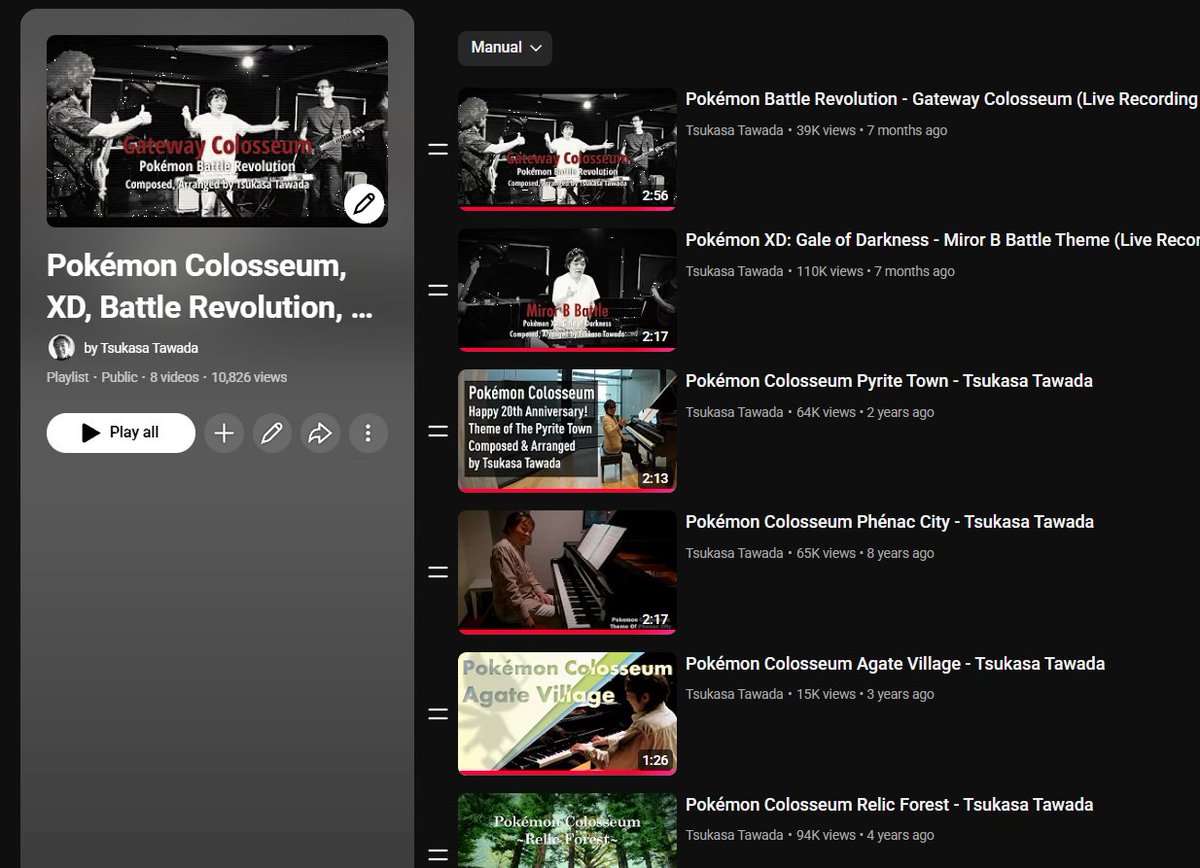Screen dimensions: 1200x868
Task: Click the '8 videos · 10,826 views' text
Action: tap(218, 377)
